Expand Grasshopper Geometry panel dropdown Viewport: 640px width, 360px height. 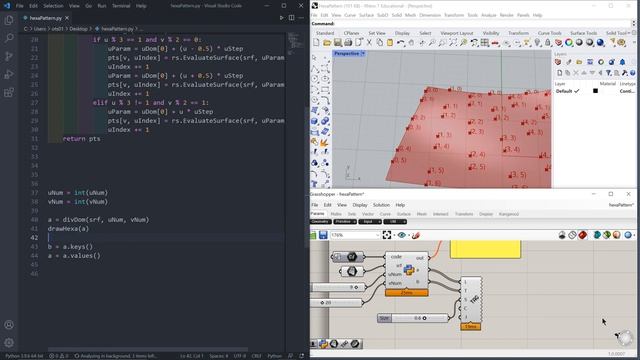(320, 222)
